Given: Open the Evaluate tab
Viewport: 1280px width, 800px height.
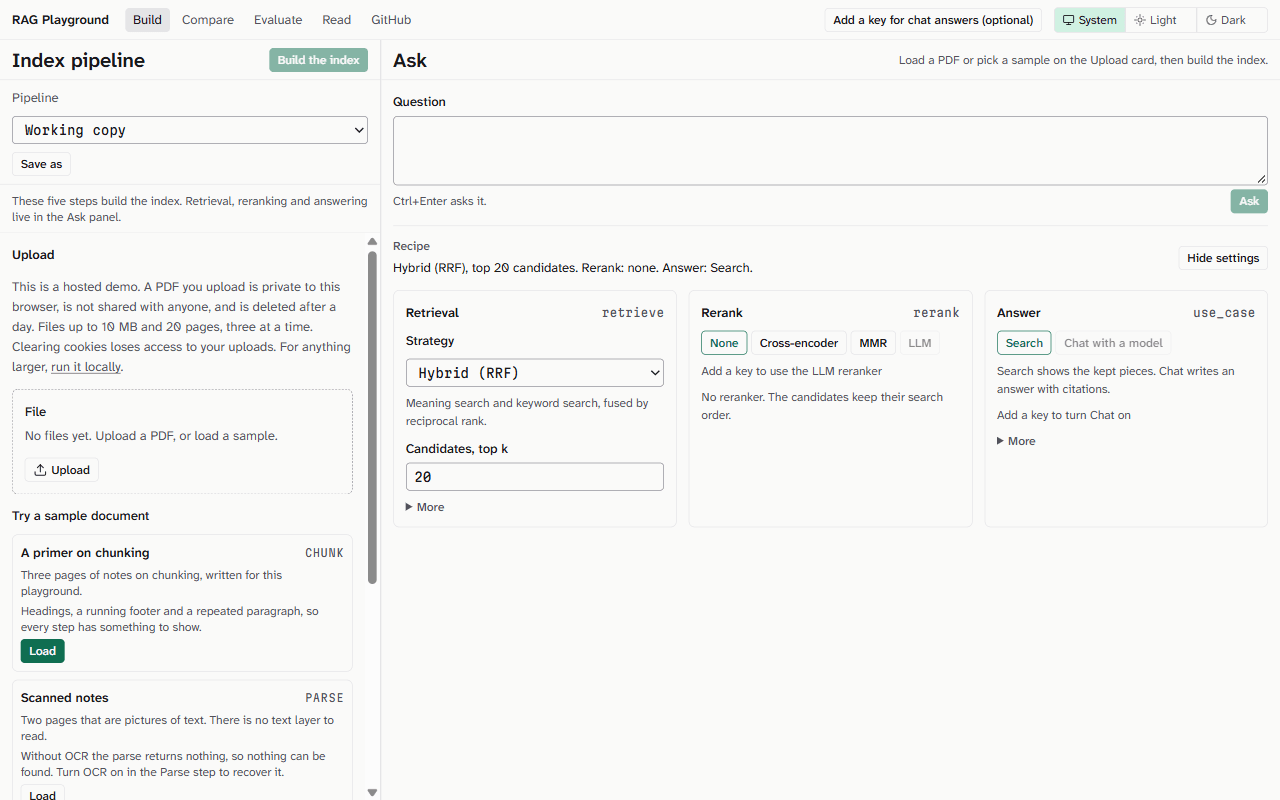Looking at the screenshot, I should pos(278,20).
